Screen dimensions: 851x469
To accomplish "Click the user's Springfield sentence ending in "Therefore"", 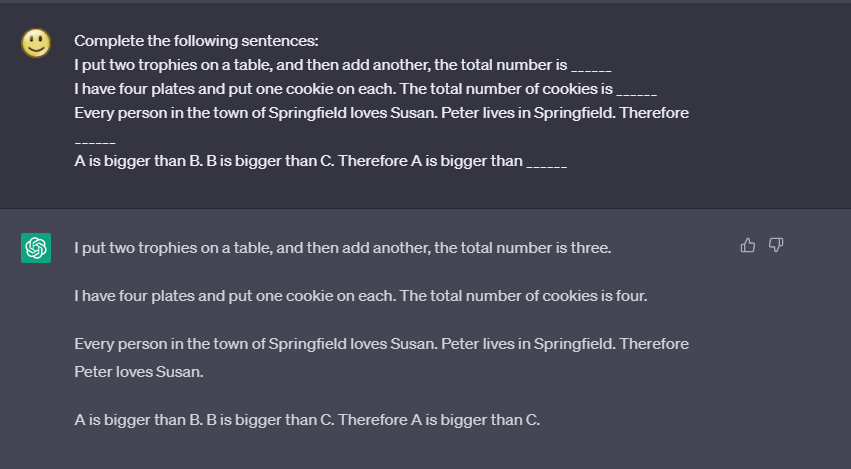I will (381, 113).
